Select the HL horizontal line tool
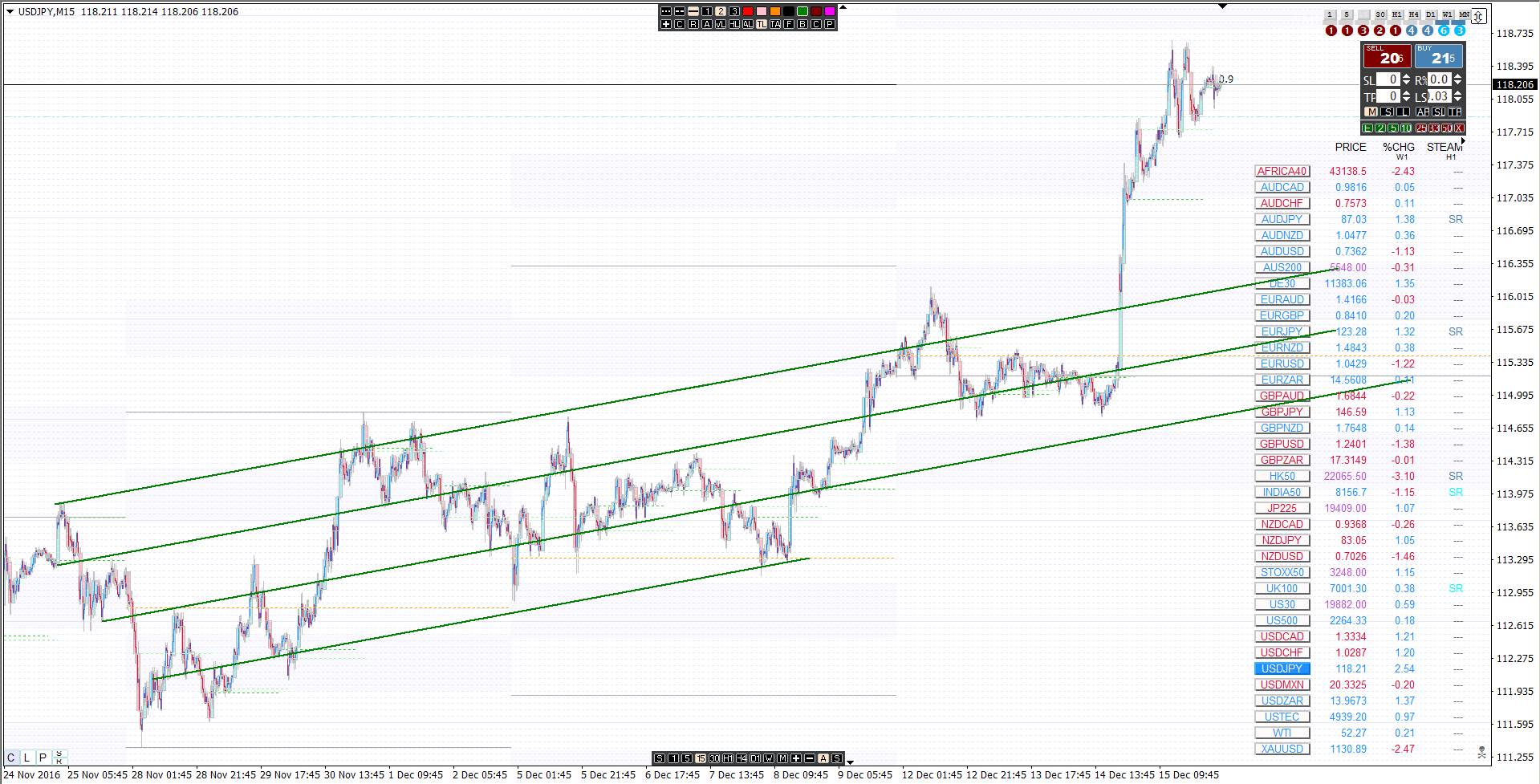1540x784 pixels. pos(734,24)
